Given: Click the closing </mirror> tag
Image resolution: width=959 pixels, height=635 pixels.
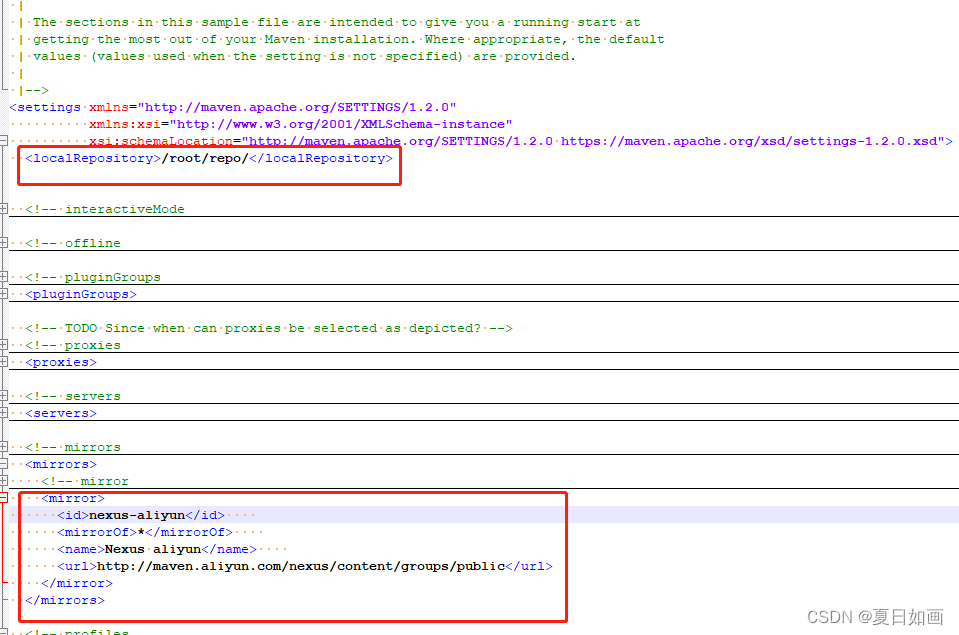Looking at the screenshot, I should point(76,583).
